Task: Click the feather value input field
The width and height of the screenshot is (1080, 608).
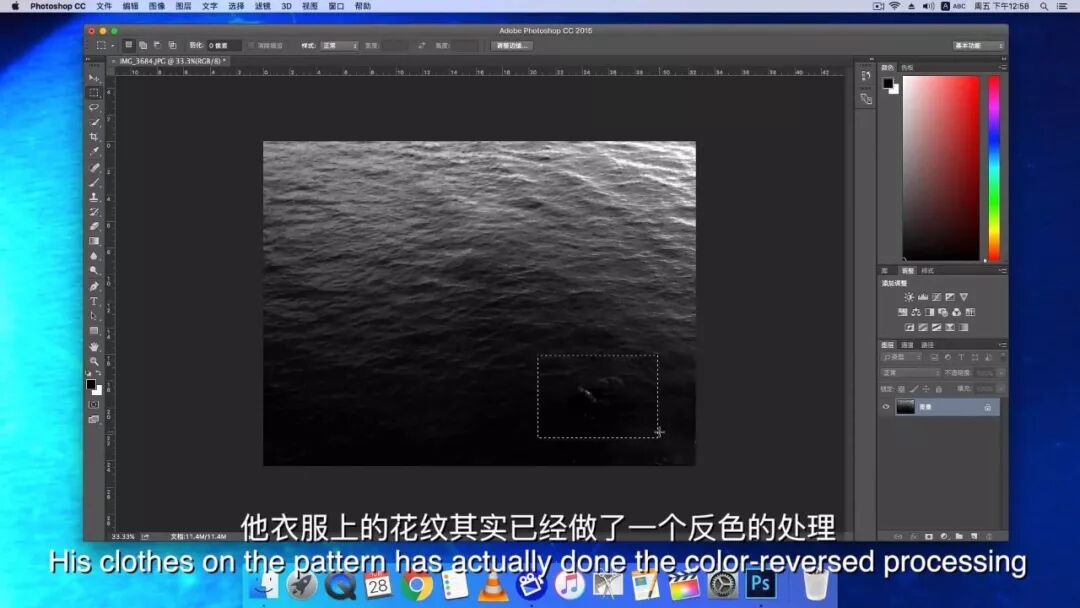Action: tap(224, 45)
